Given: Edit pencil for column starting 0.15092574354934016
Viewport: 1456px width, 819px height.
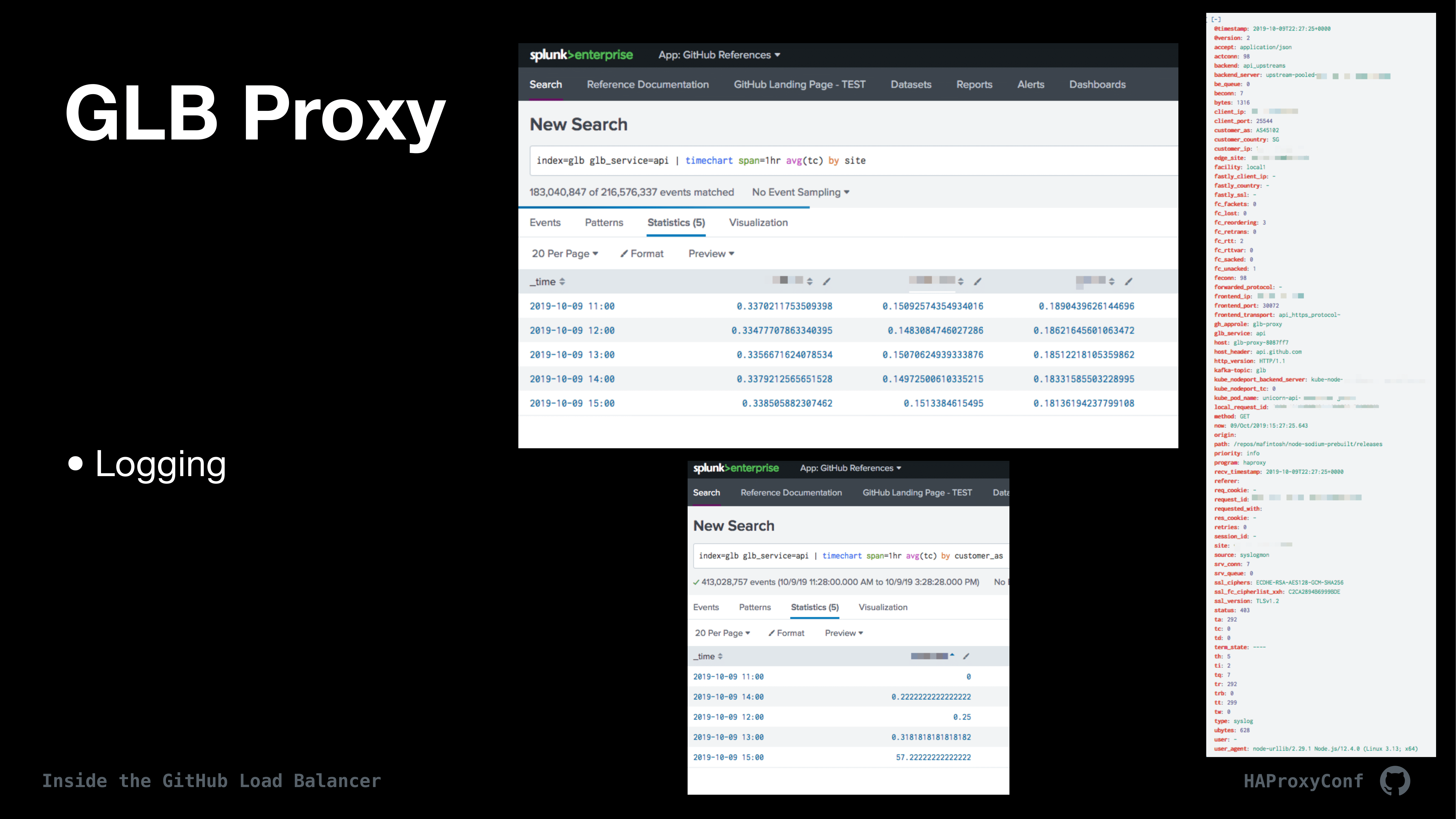Looking at the screenshot, I should (x=978, y=281).
